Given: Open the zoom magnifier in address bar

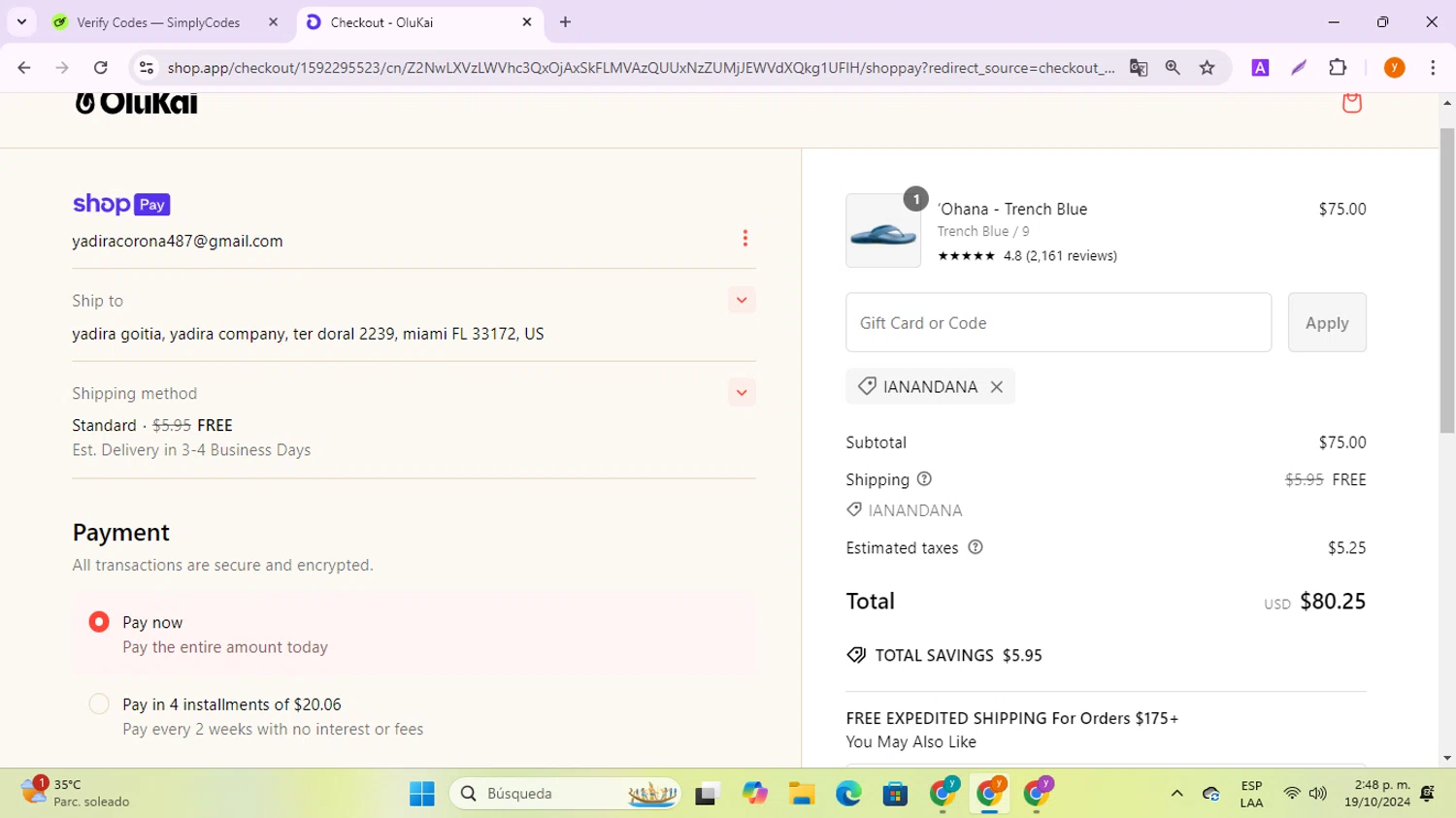Looking at the screenshot, I should point(1173,67).
